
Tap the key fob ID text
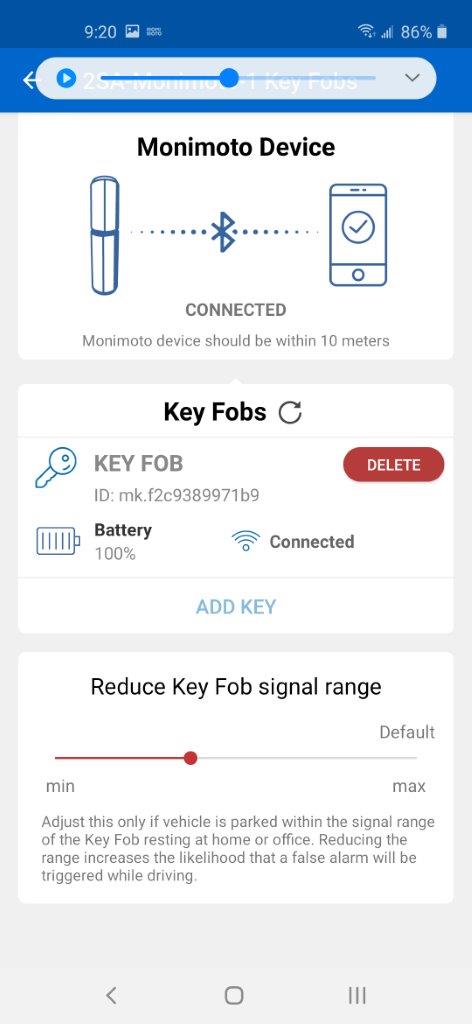pos(176,496)
